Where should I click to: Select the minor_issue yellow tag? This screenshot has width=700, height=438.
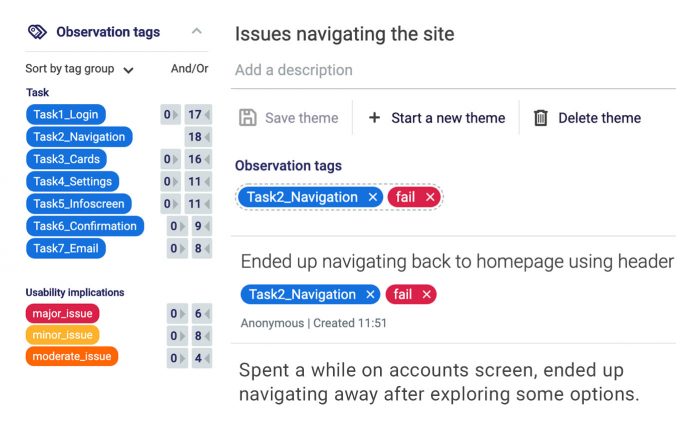(x=62, y=335)
